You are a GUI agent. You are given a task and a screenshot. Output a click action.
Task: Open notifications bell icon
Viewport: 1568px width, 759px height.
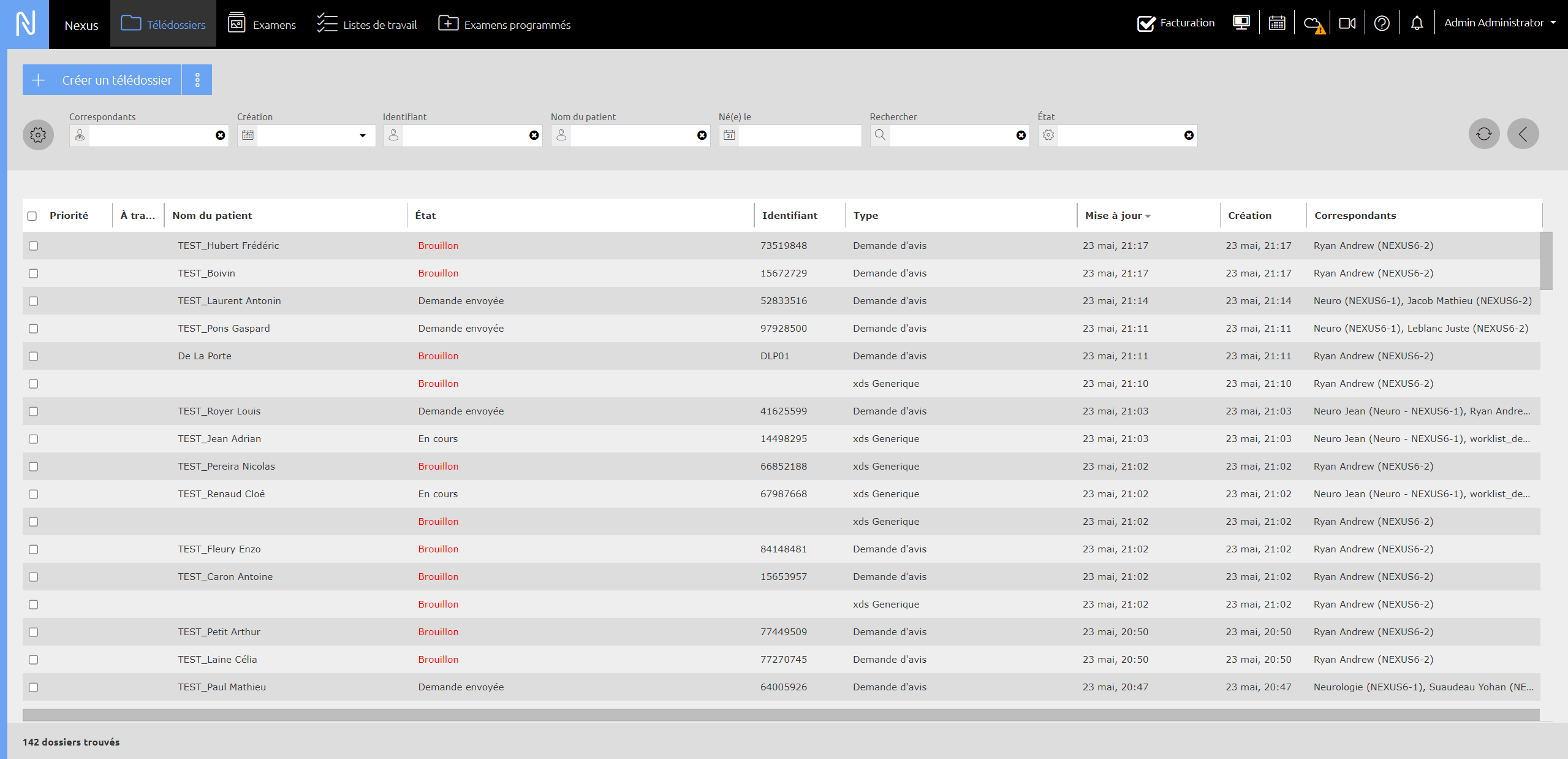pos(1417,23)
